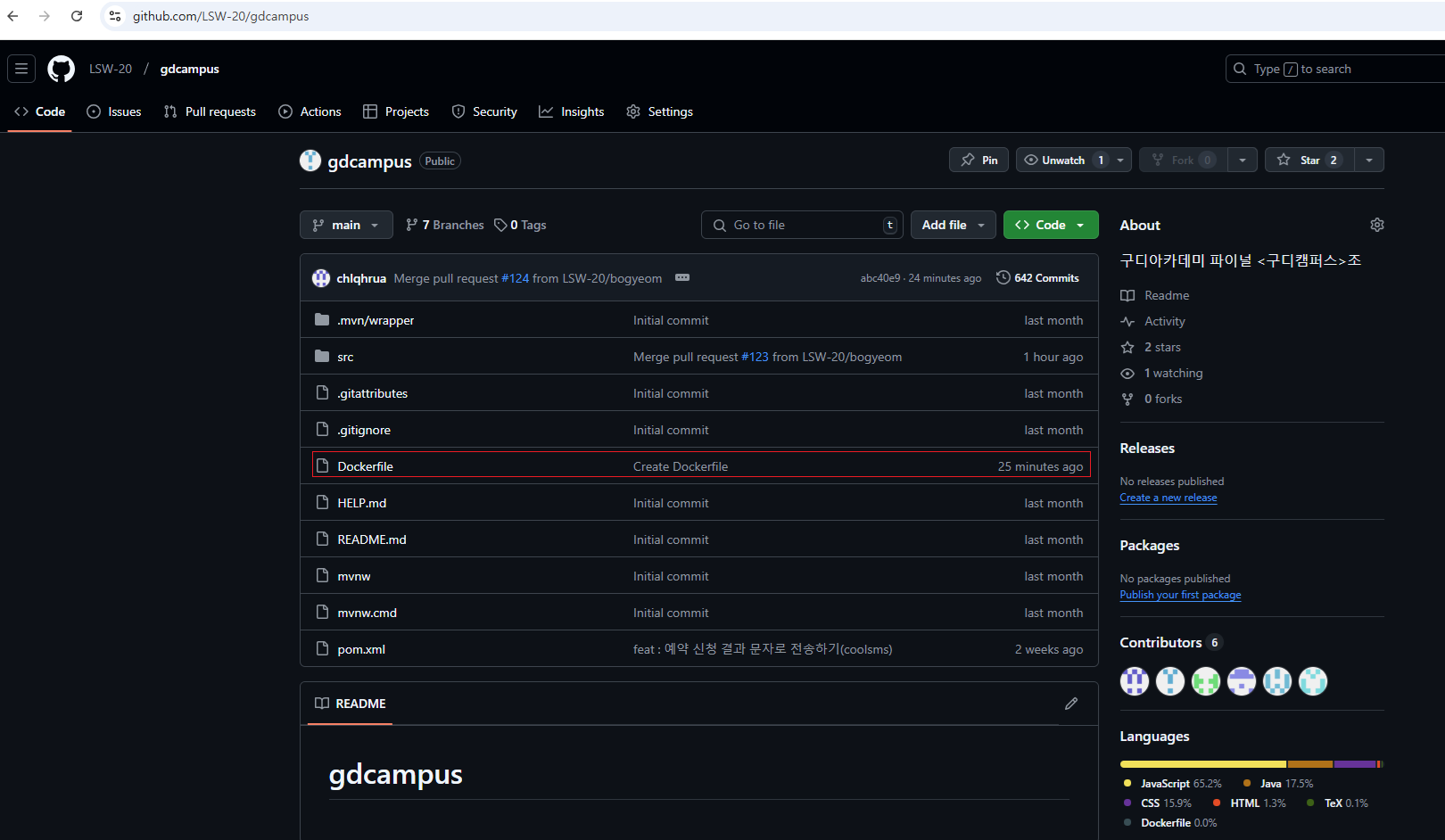Image resolution: width=1445 pixels, height=840 pixels.
Task: Pin the repository with Pin button
Action: (x=979, y=160)
